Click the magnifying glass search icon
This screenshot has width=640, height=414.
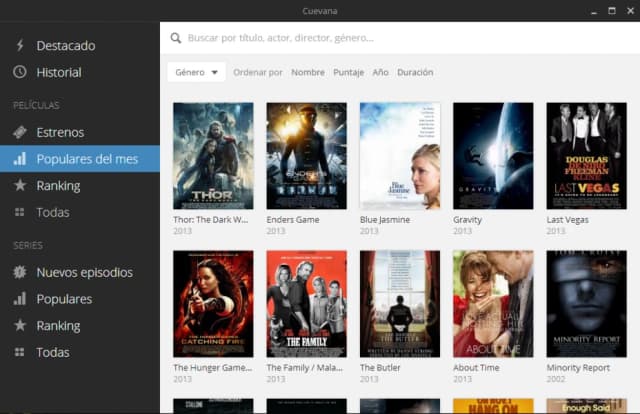[x=176, y=38]
